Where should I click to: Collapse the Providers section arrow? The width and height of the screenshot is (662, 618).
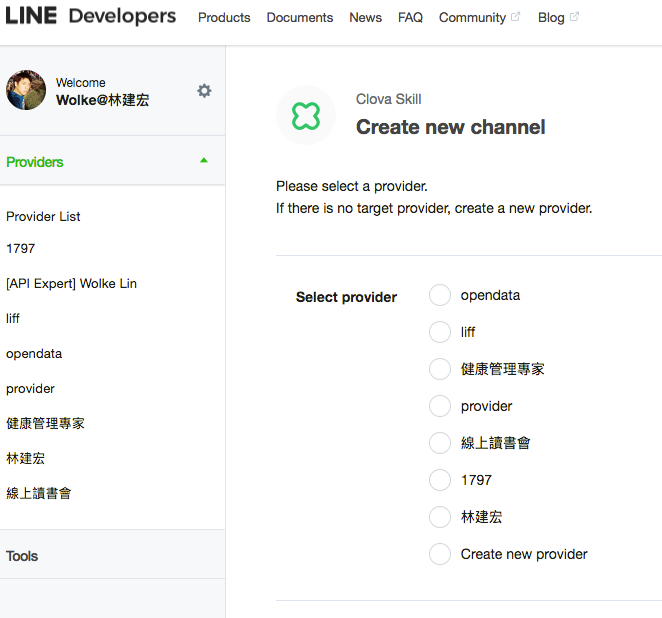click(x=204, y=160)
